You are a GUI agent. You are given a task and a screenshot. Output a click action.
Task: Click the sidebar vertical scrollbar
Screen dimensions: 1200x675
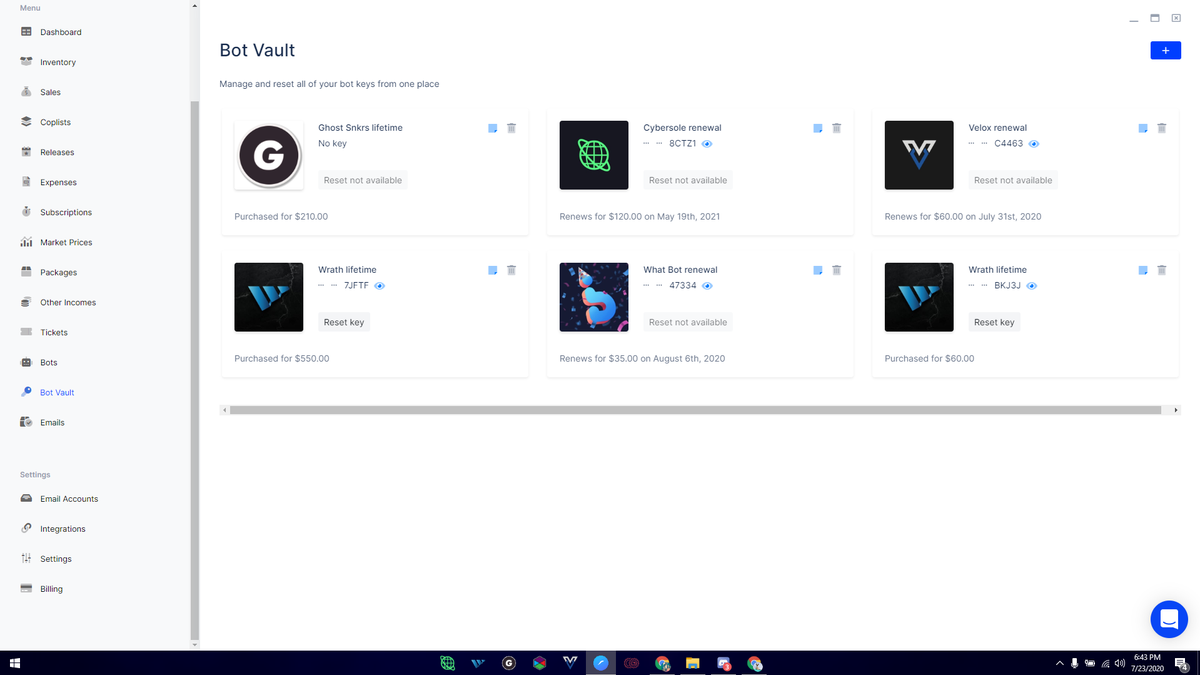click(195, 370)
